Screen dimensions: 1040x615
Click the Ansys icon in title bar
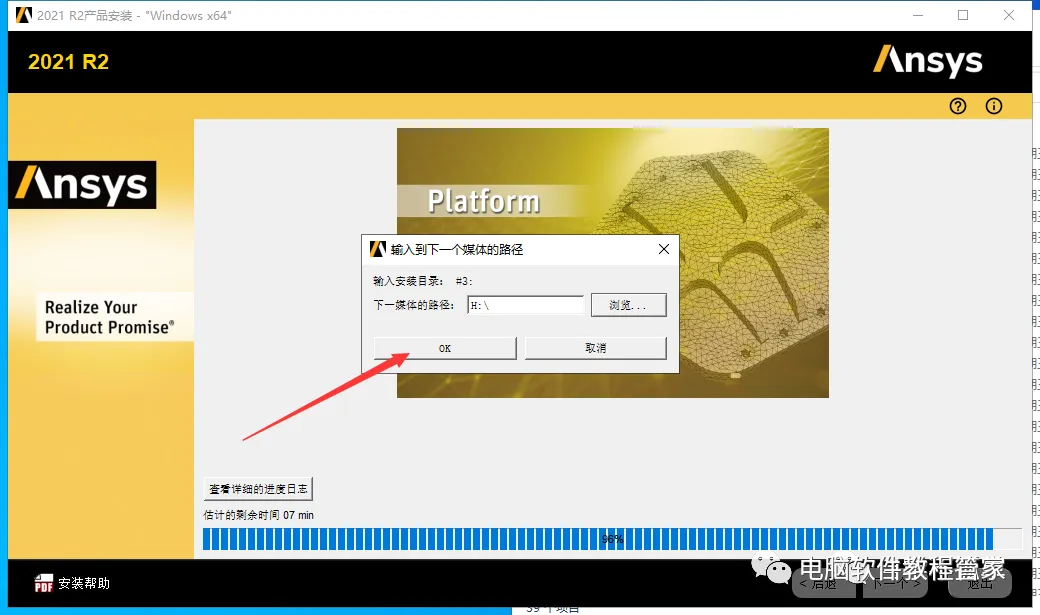tap(24, 15)
